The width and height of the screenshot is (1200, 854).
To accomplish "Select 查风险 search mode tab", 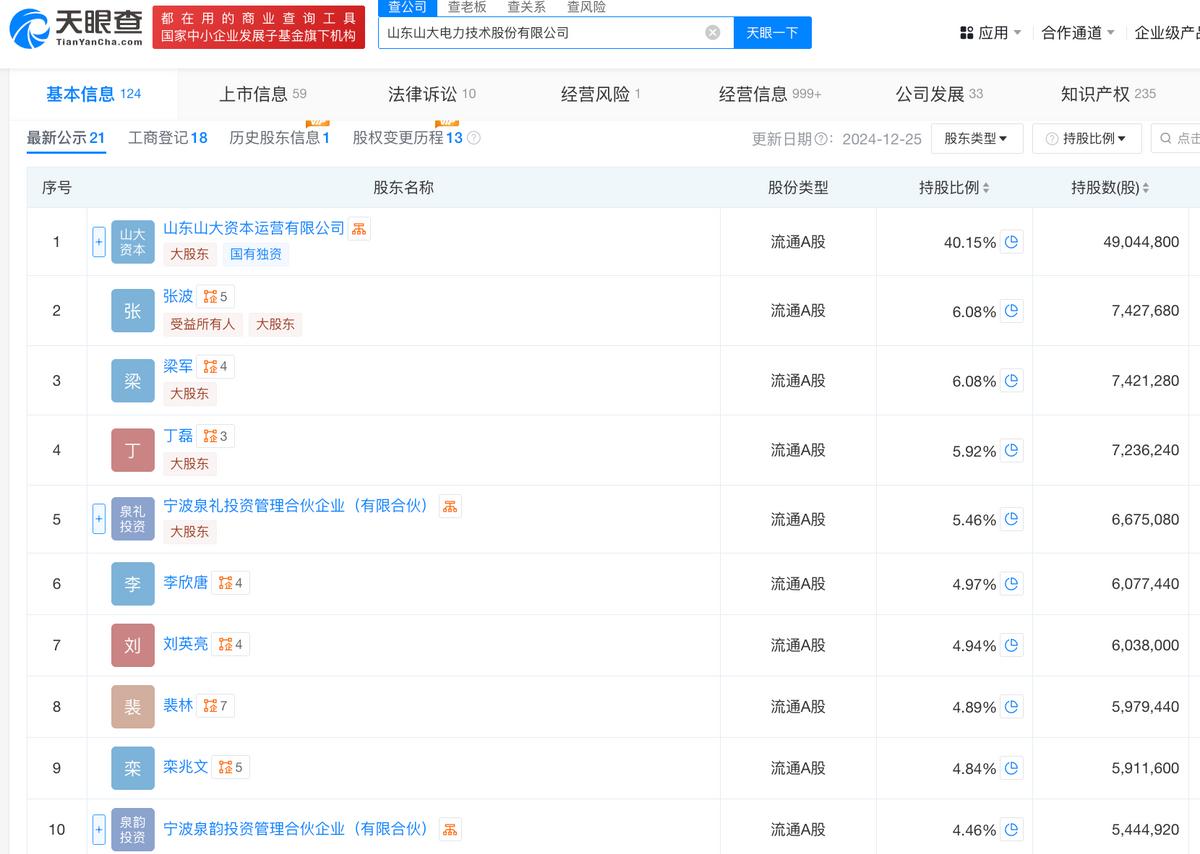I will click(586, 7).
